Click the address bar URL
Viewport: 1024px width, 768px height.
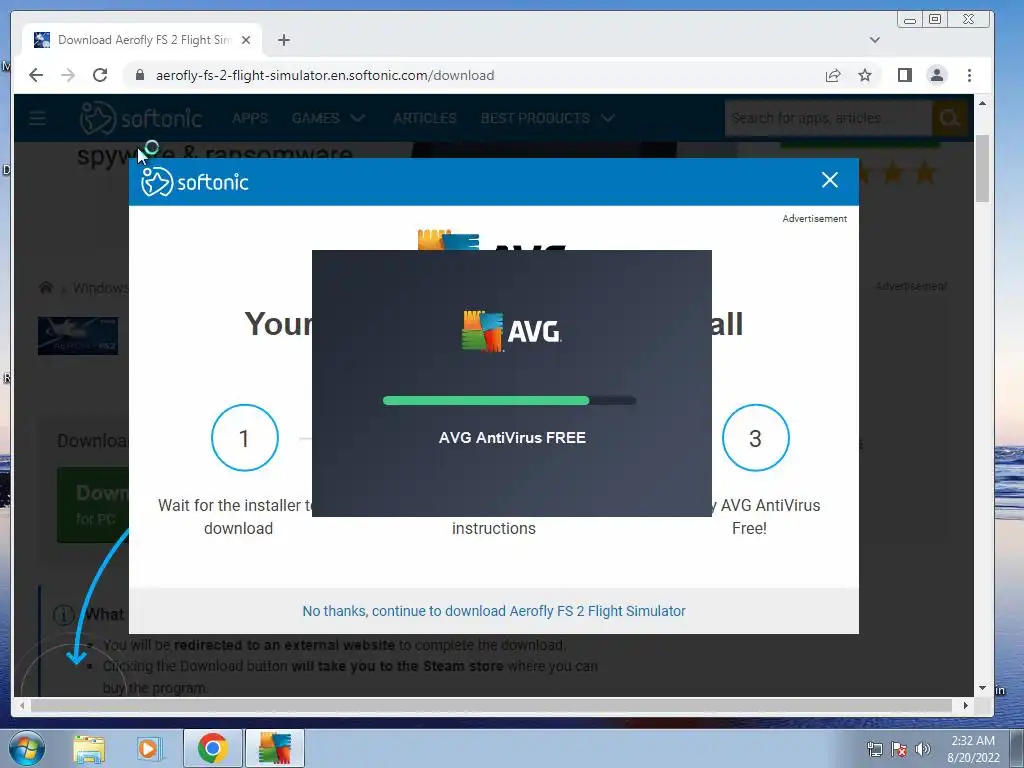[x=325, y=75]
